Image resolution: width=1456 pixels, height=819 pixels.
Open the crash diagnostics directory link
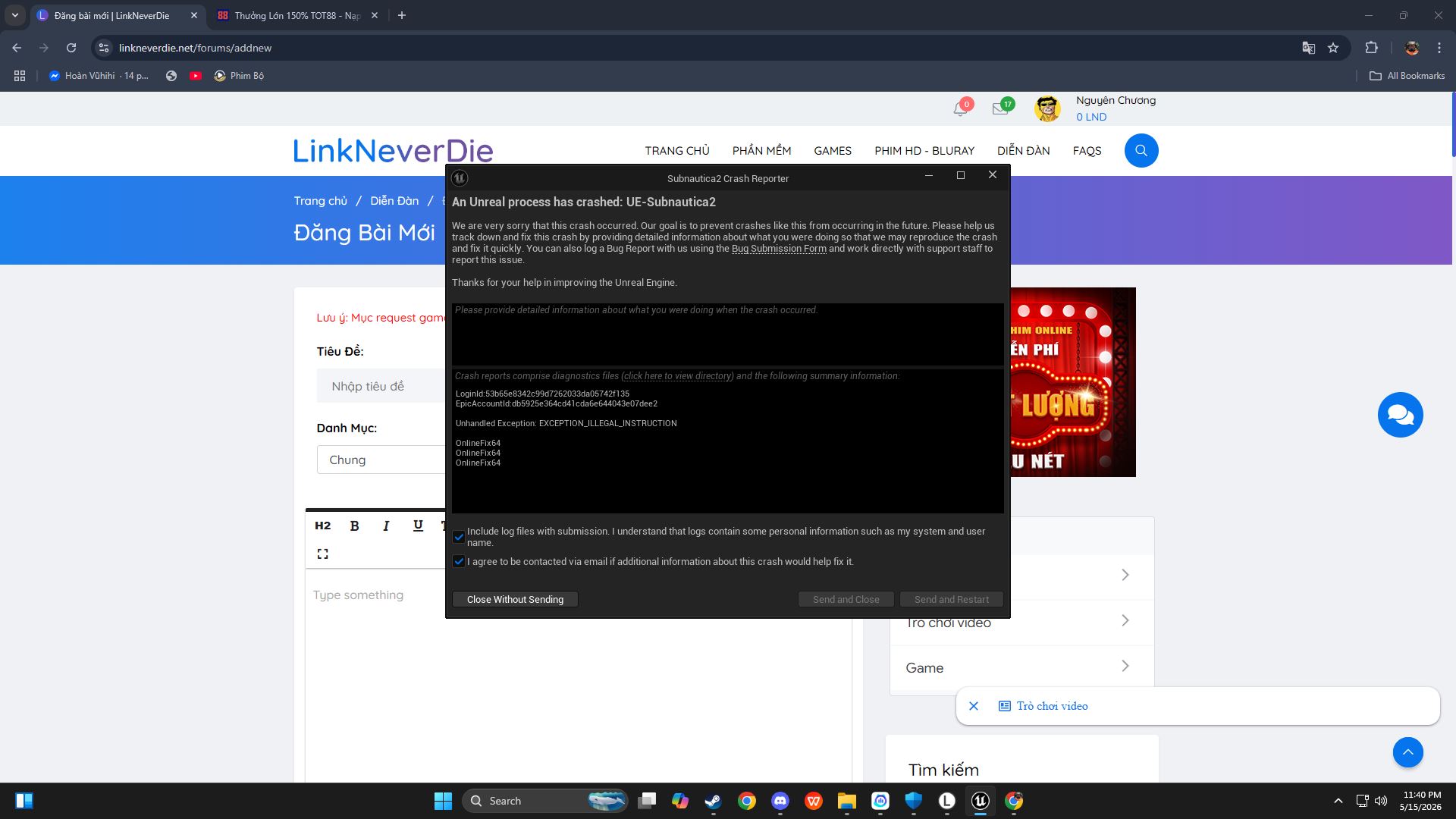[677, 376]
